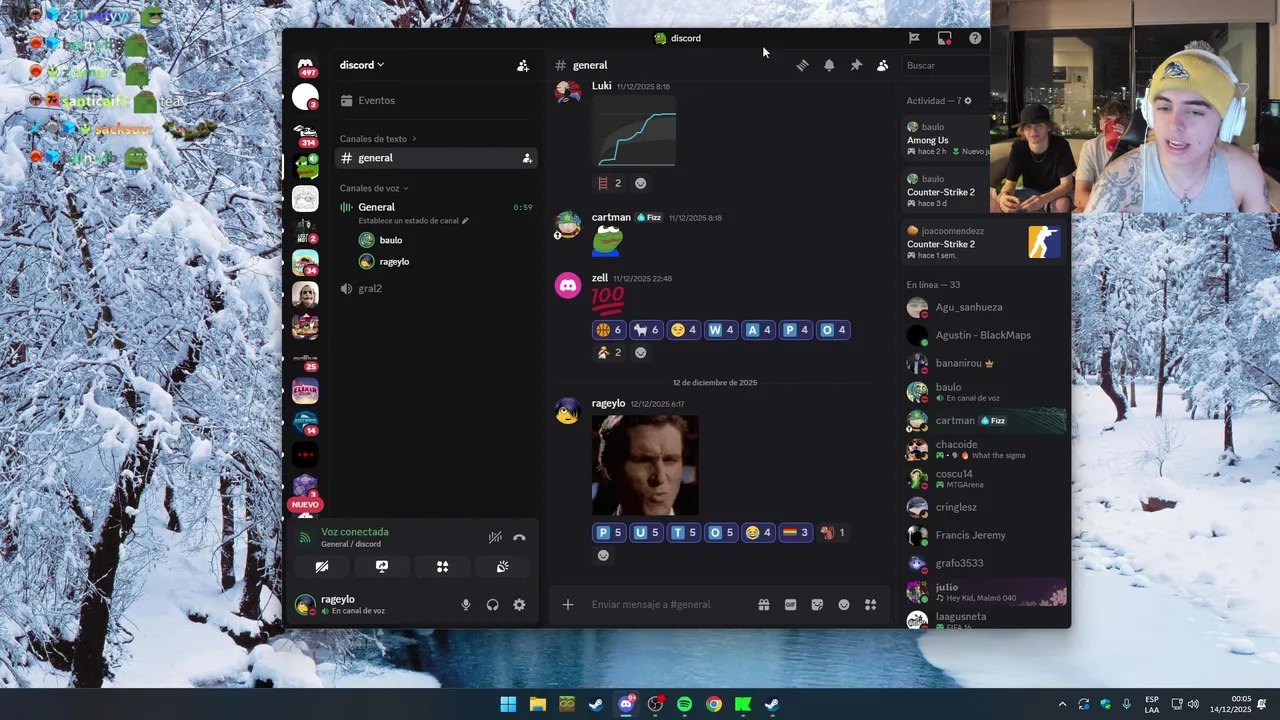This screenshot has width=1280, height=720.
Task: Open the emoji picker in message bar
Action: click(844, 604)
